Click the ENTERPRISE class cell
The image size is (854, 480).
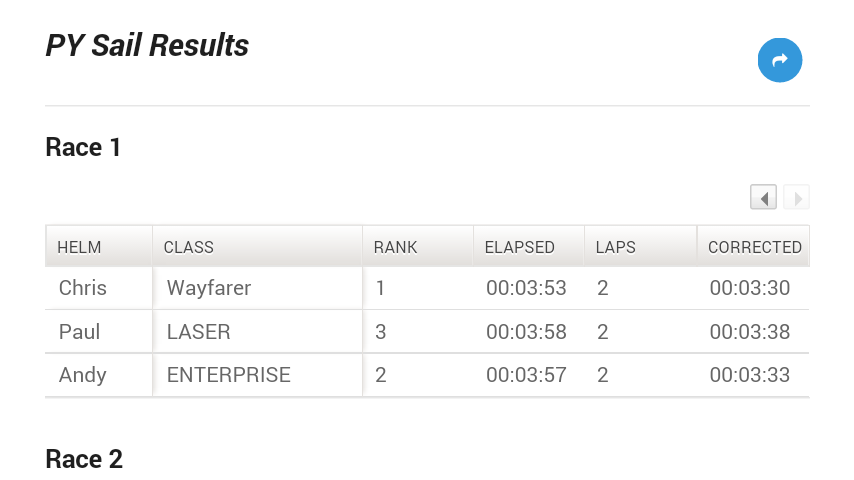(x=229, y=375)
